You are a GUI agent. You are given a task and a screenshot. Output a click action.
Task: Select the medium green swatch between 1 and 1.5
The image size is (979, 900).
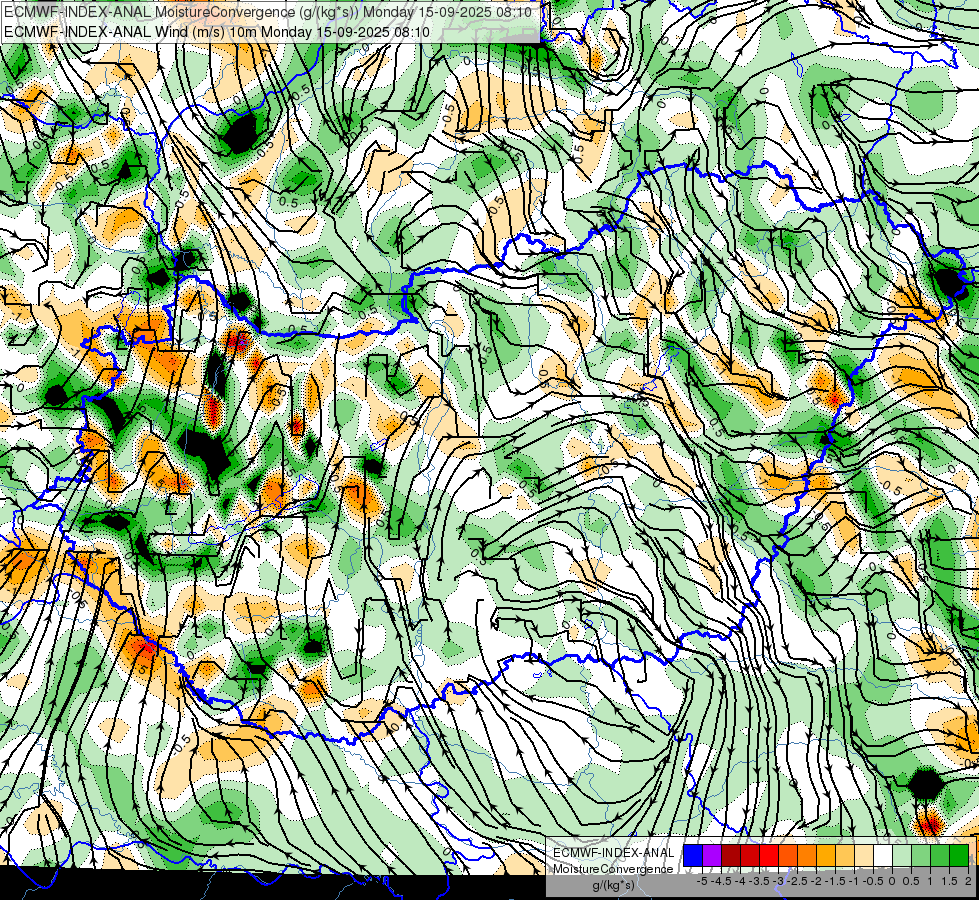coord(940,855)
